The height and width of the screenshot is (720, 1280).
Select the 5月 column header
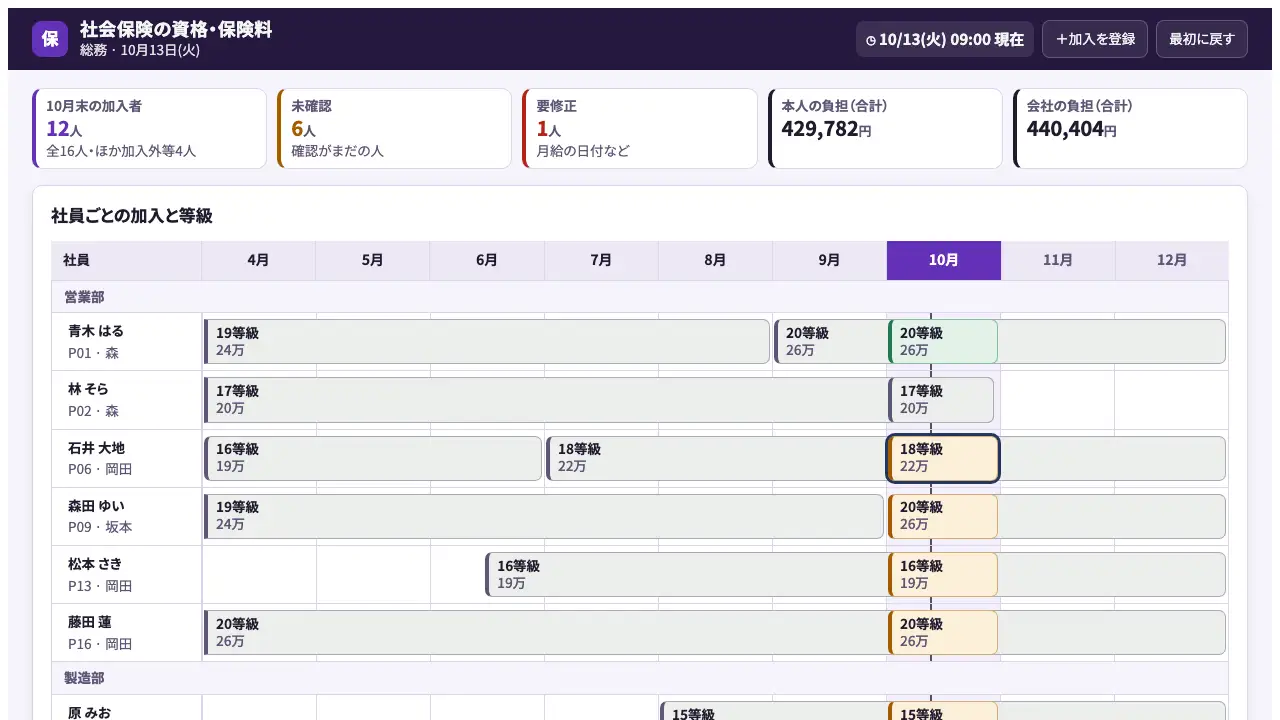373,260
